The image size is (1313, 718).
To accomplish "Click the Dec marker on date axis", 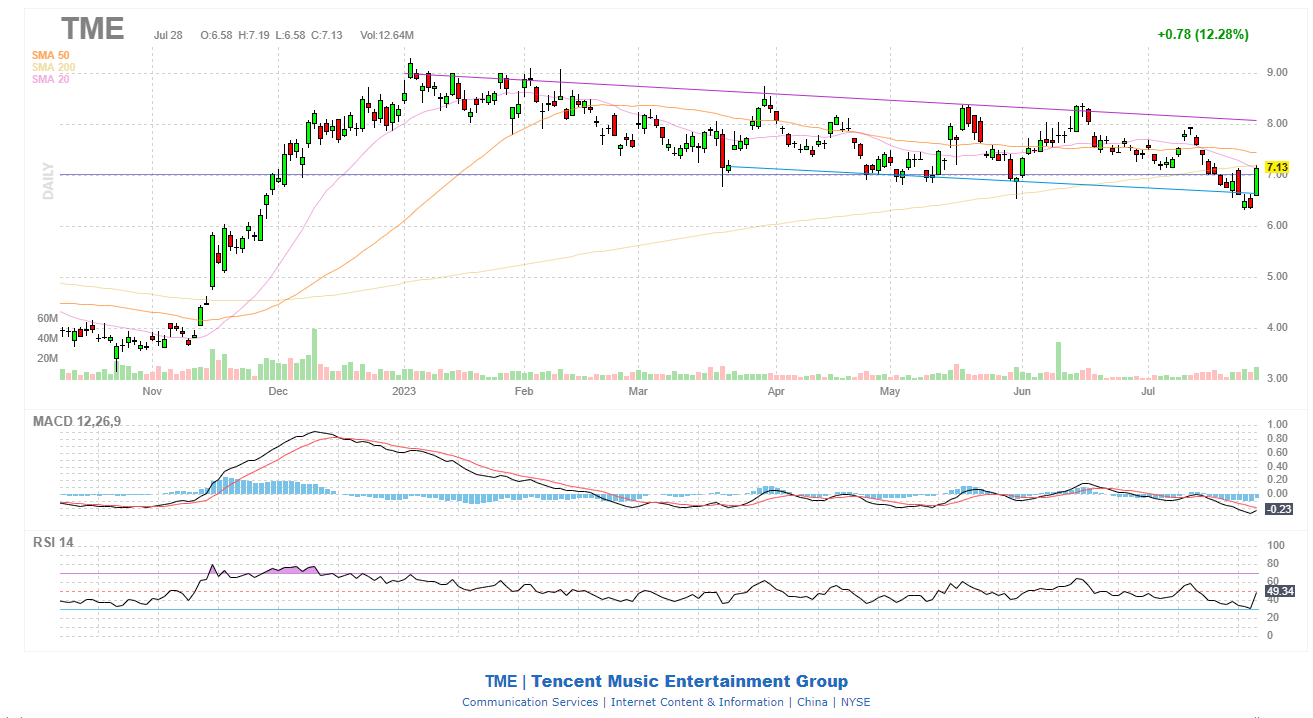I will pyautogui.click(x=277, y=392).
